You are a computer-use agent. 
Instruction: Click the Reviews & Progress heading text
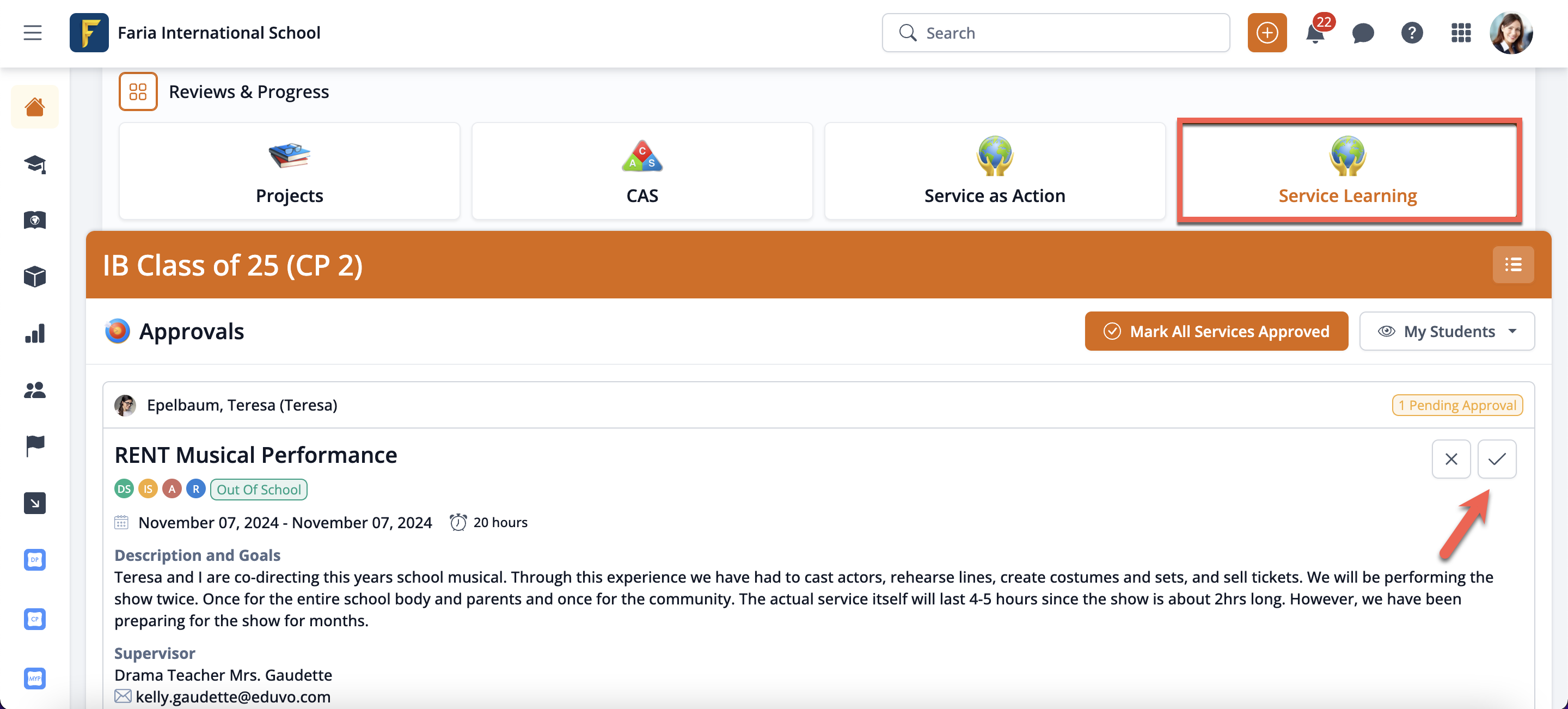tap(249, 92)
